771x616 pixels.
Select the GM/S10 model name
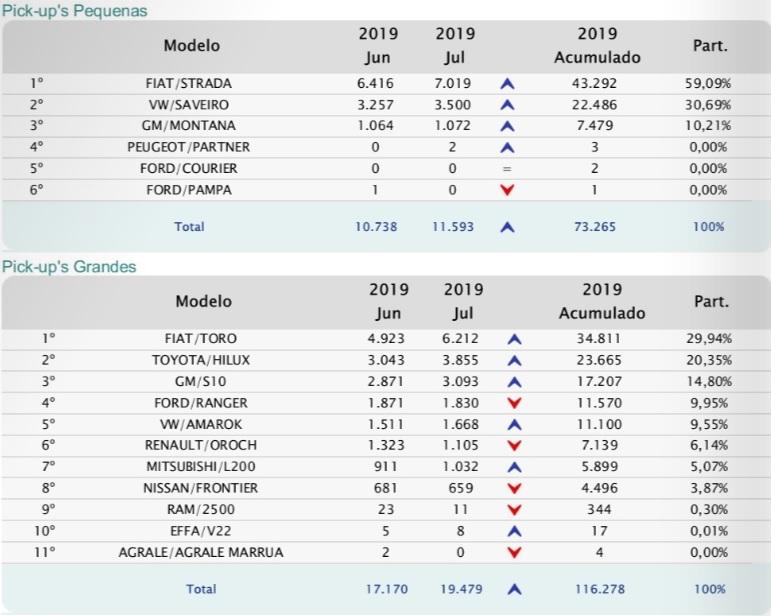(201, 381)
